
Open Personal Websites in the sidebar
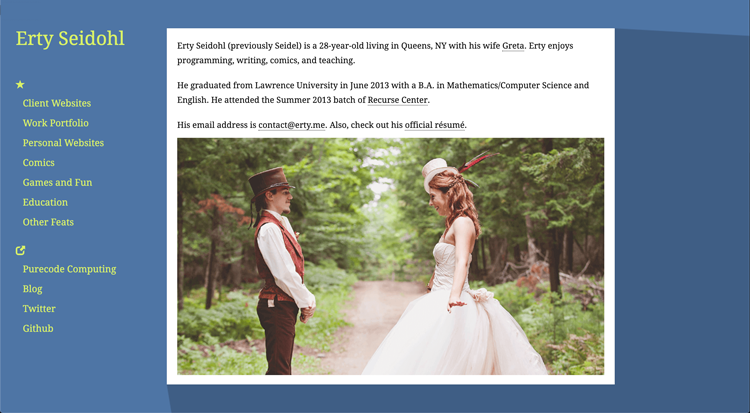point(63,143)
